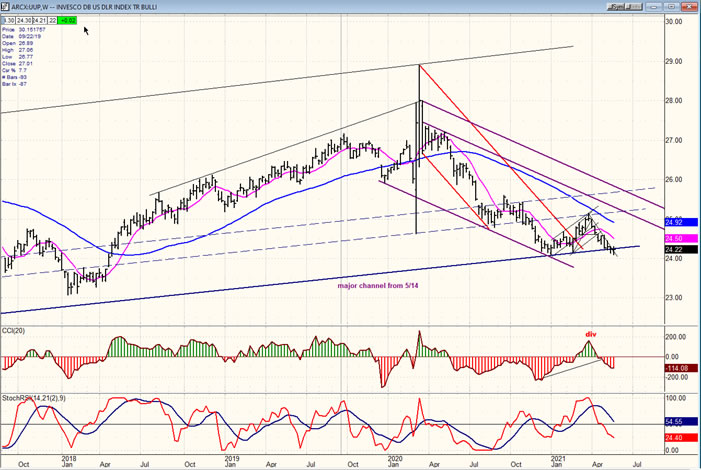The height and width of the screenshot is (470, 701).
Task: Select the CCI(20) indicator label
Action: 13,331
